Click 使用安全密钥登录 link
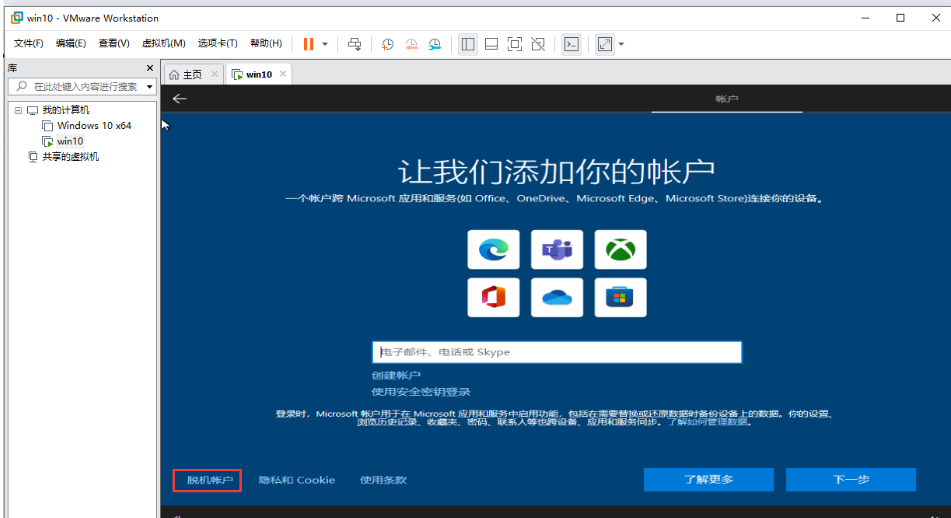951x518 pixels. [x=421, y=392]
